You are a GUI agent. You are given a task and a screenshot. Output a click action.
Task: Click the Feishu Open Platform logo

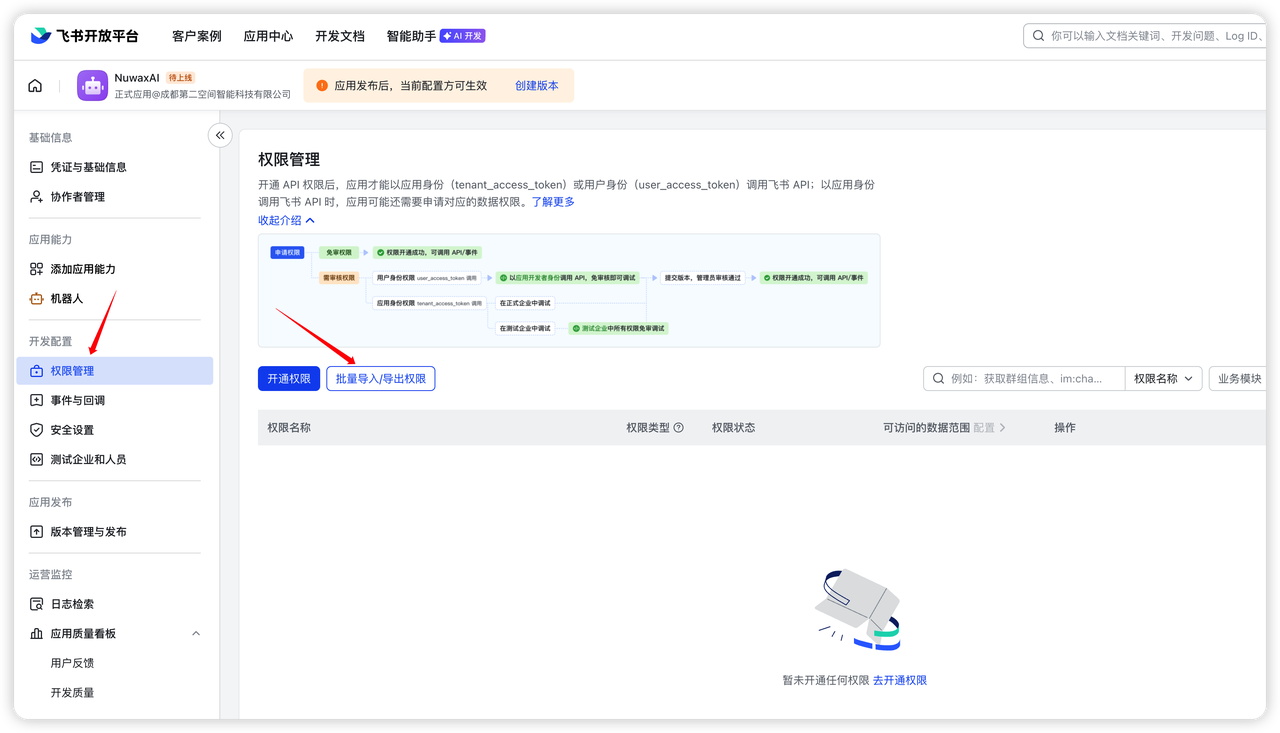(x=84, y=36)
